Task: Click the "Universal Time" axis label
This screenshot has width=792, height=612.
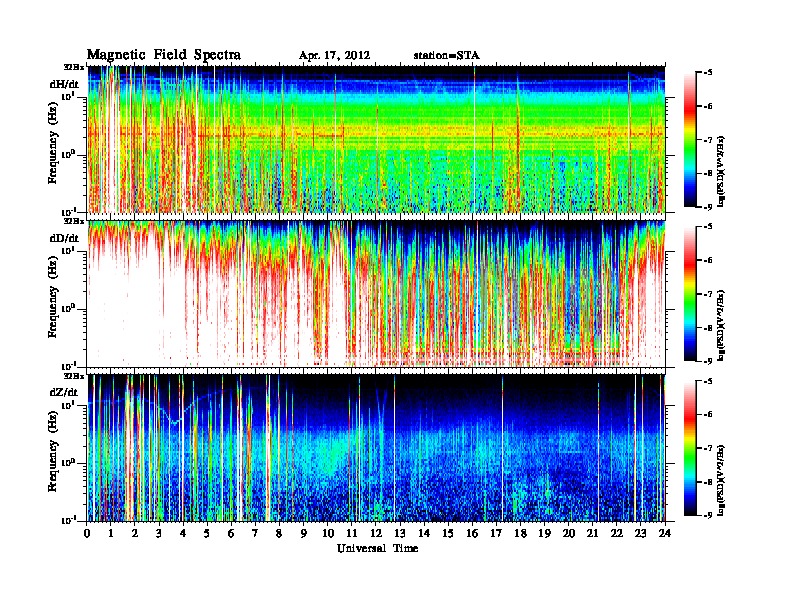Action: pos(378,548)
